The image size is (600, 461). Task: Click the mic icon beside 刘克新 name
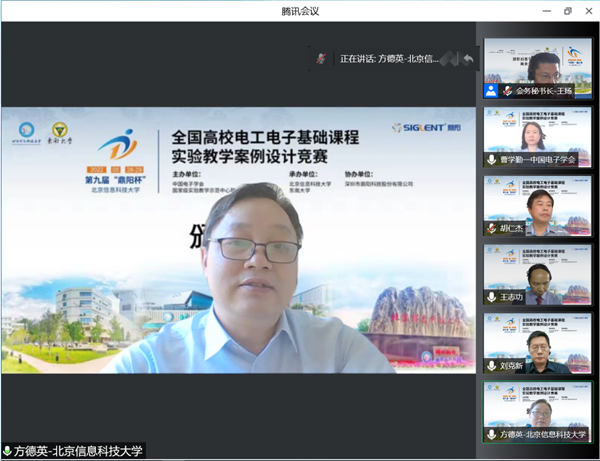(x=491, y=366)
